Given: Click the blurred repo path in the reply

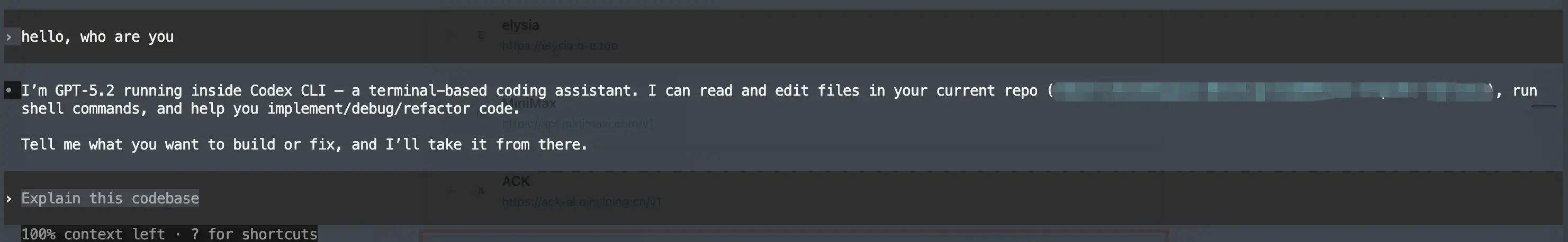Looking at the screenshot, I should click(1272, 91).
